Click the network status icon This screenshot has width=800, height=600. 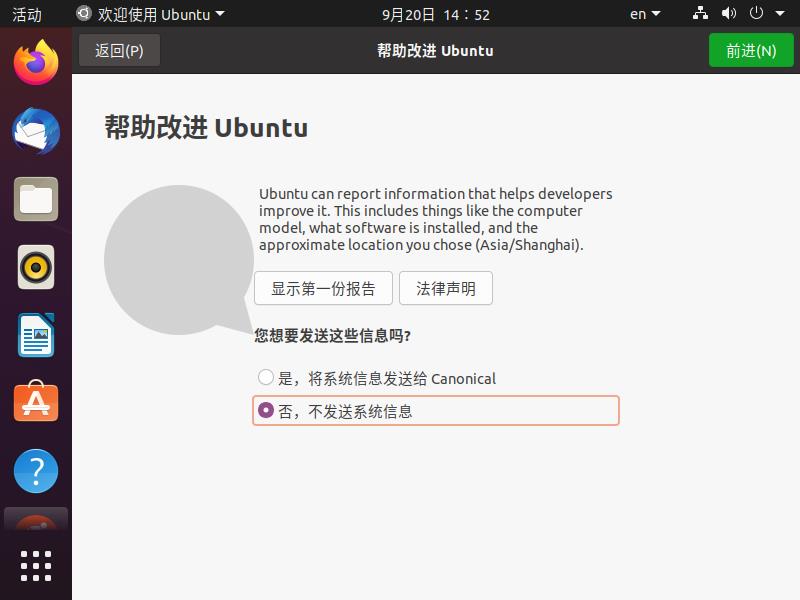point(700,13)
